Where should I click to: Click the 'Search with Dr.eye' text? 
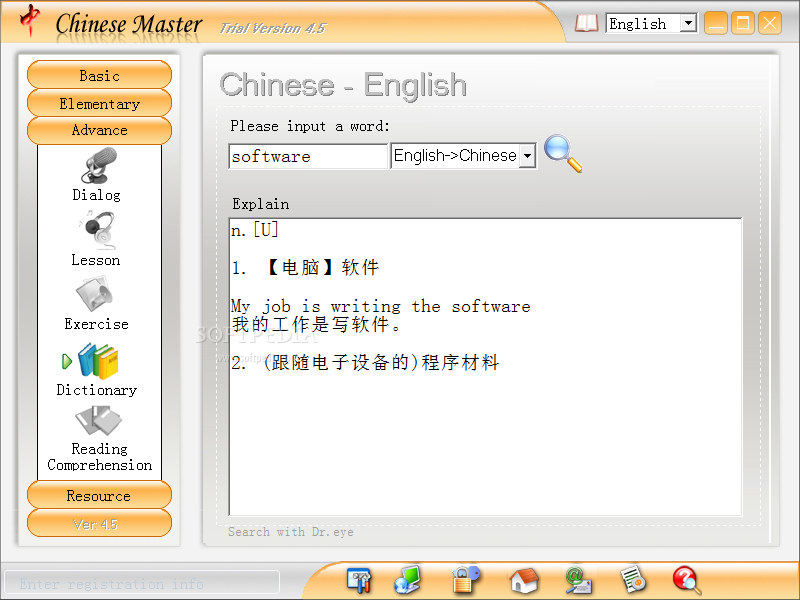(290, 532)
